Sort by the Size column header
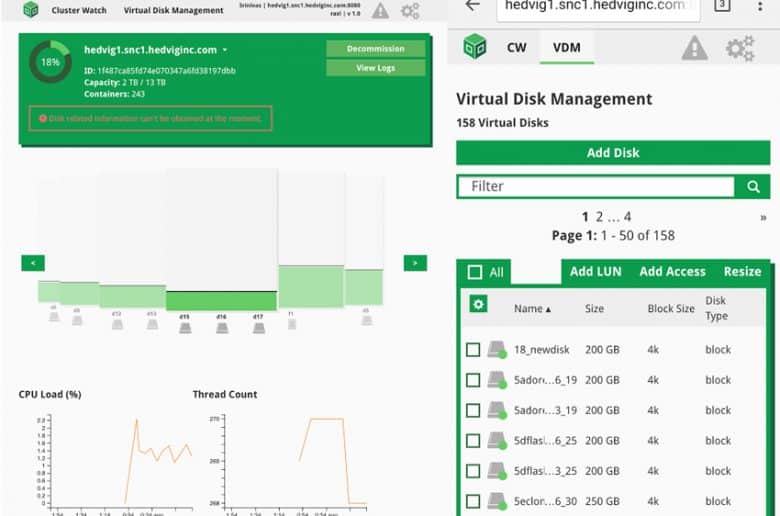Viewport: 780px width, 516px height. 594,309
